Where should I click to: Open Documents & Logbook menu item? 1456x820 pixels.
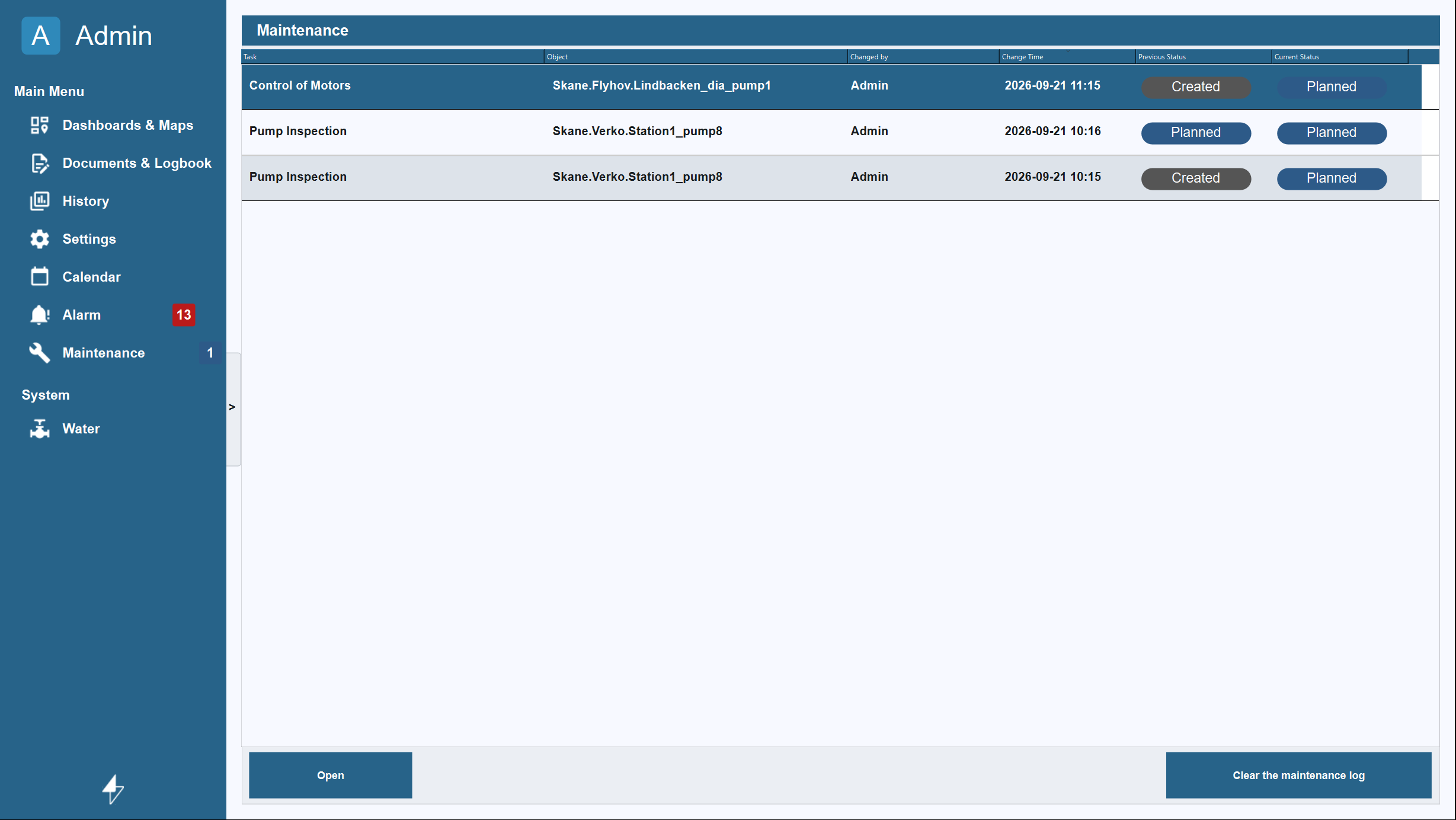pos(137,163)
